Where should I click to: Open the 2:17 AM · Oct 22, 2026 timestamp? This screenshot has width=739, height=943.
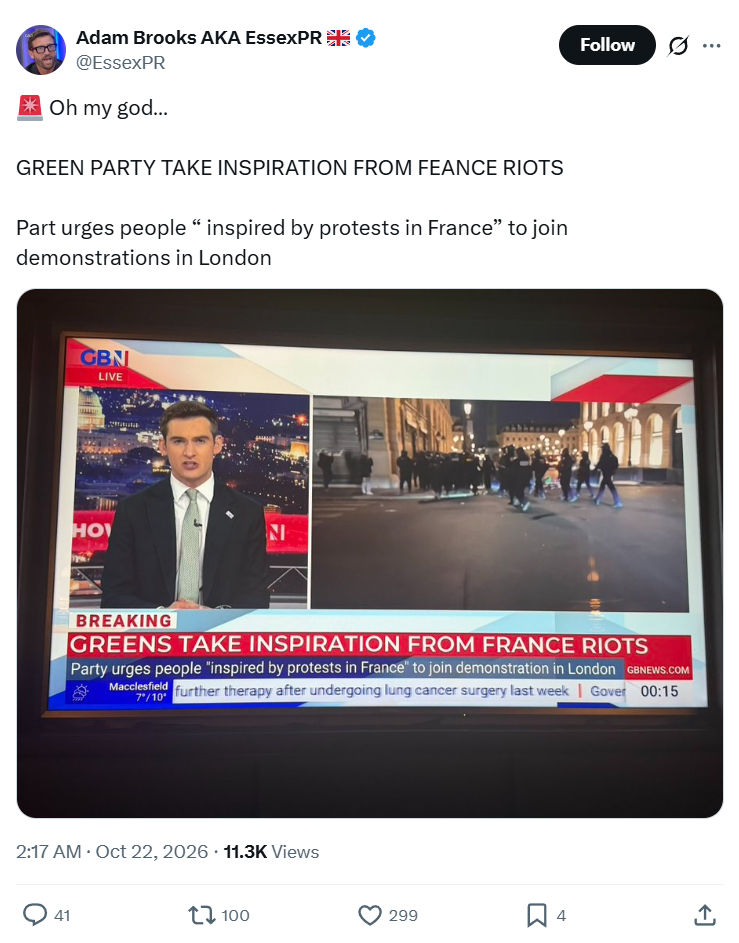tap(112, 852)
